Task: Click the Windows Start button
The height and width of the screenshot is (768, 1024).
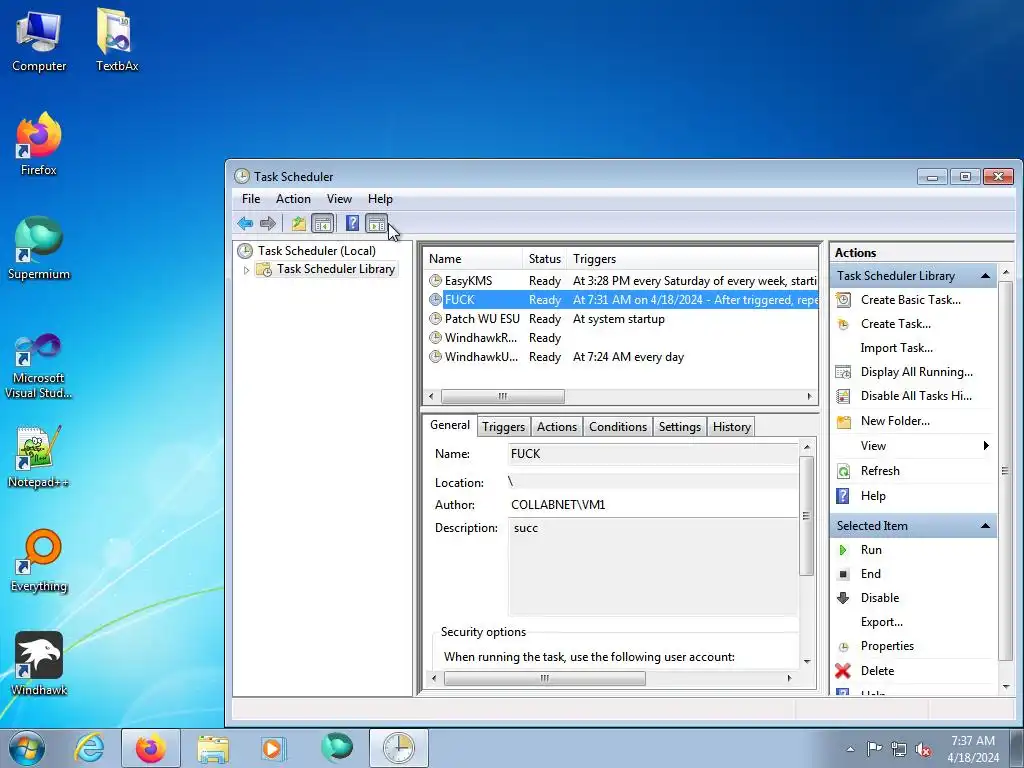Action: 27,748
